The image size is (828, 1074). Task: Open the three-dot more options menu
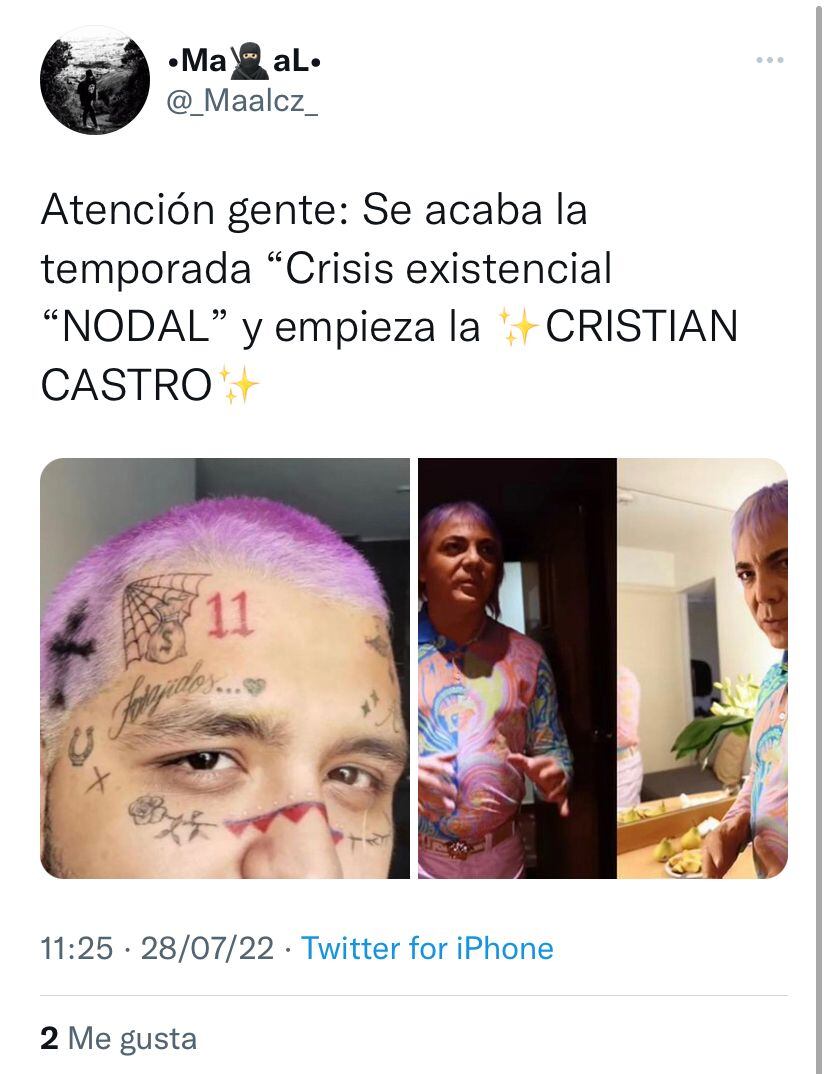(x=770, y=60)
